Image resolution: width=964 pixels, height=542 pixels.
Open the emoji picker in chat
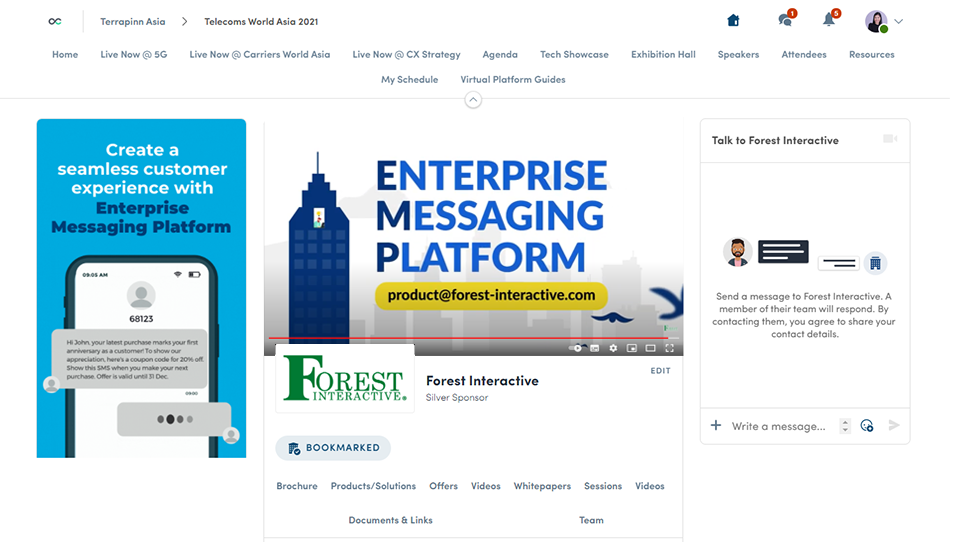click(x=867, y=425)
